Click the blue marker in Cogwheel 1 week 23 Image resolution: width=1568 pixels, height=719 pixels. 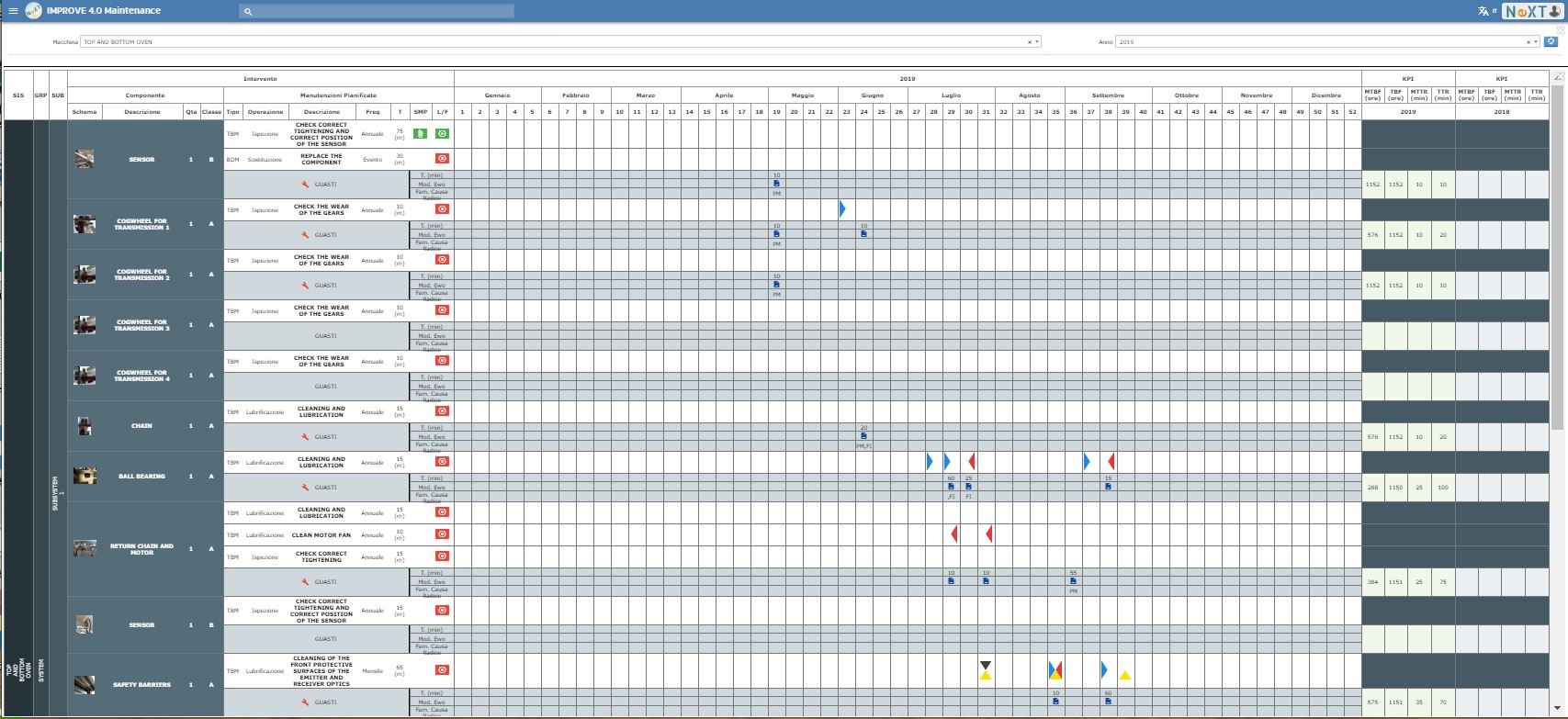[x=842, y=209]
